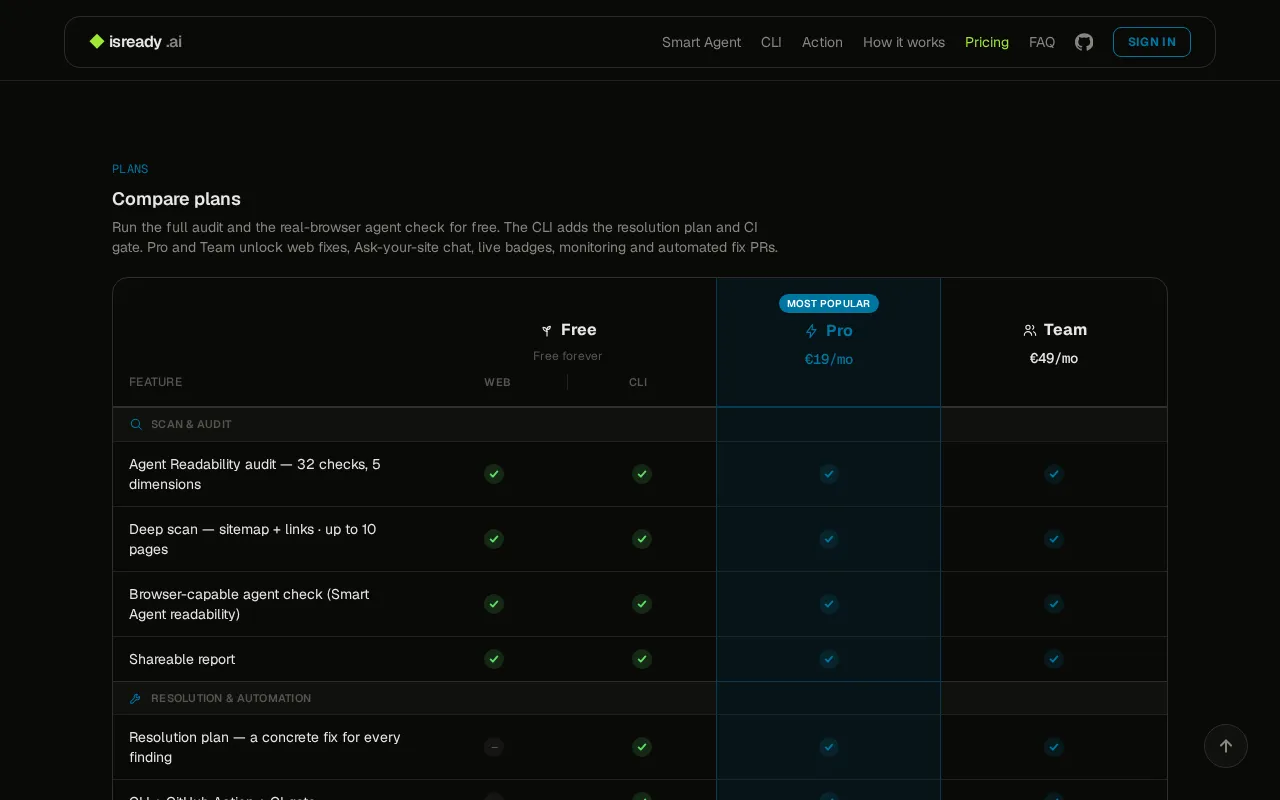Select the Free plan heading
The width and height of the screenshot is (1280, 800).
click(579, 330)
